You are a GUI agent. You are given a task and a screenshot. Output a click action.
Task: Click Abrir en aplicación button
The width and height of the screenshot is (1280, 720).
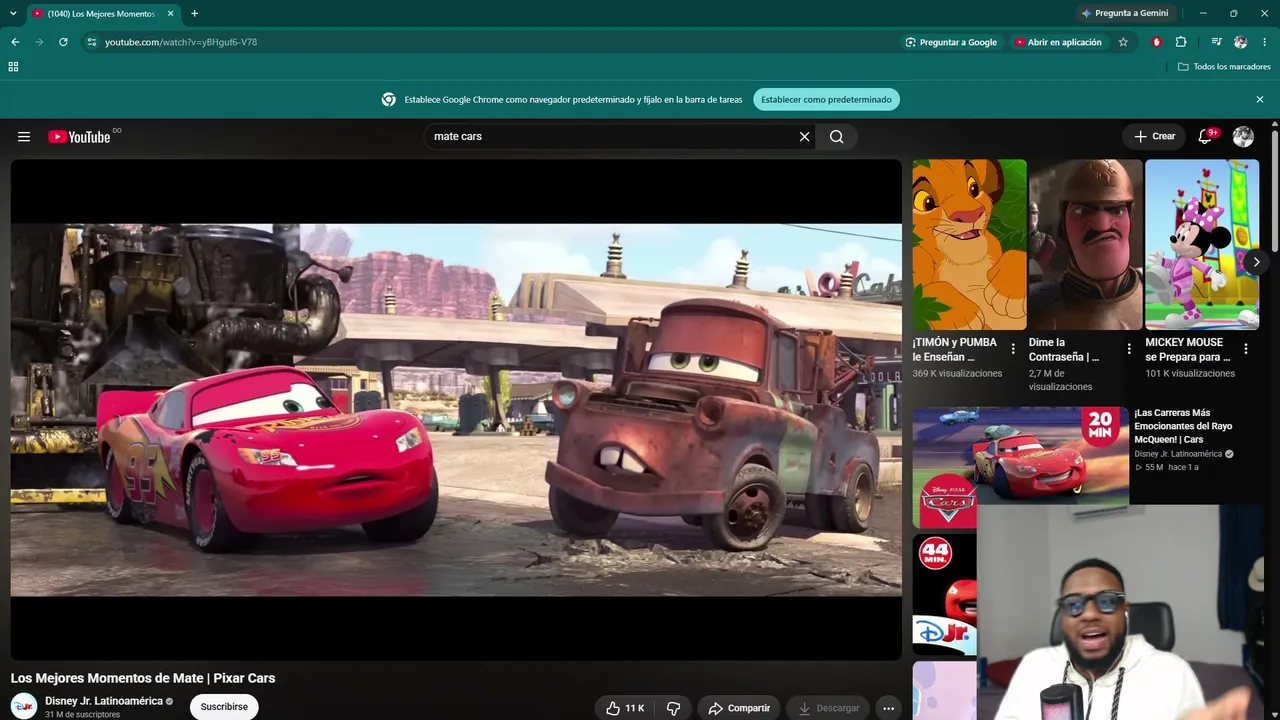pos(1058,42)
